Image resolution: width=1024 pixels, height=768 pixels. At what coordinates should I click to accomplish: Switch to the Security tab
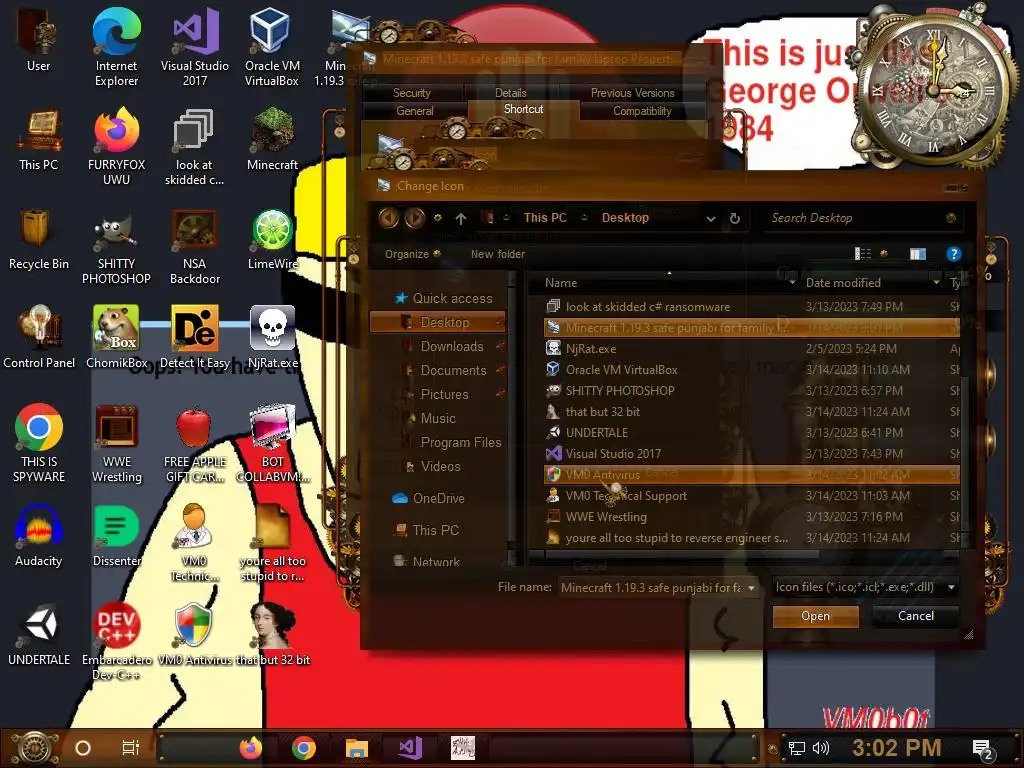[411, 93]
